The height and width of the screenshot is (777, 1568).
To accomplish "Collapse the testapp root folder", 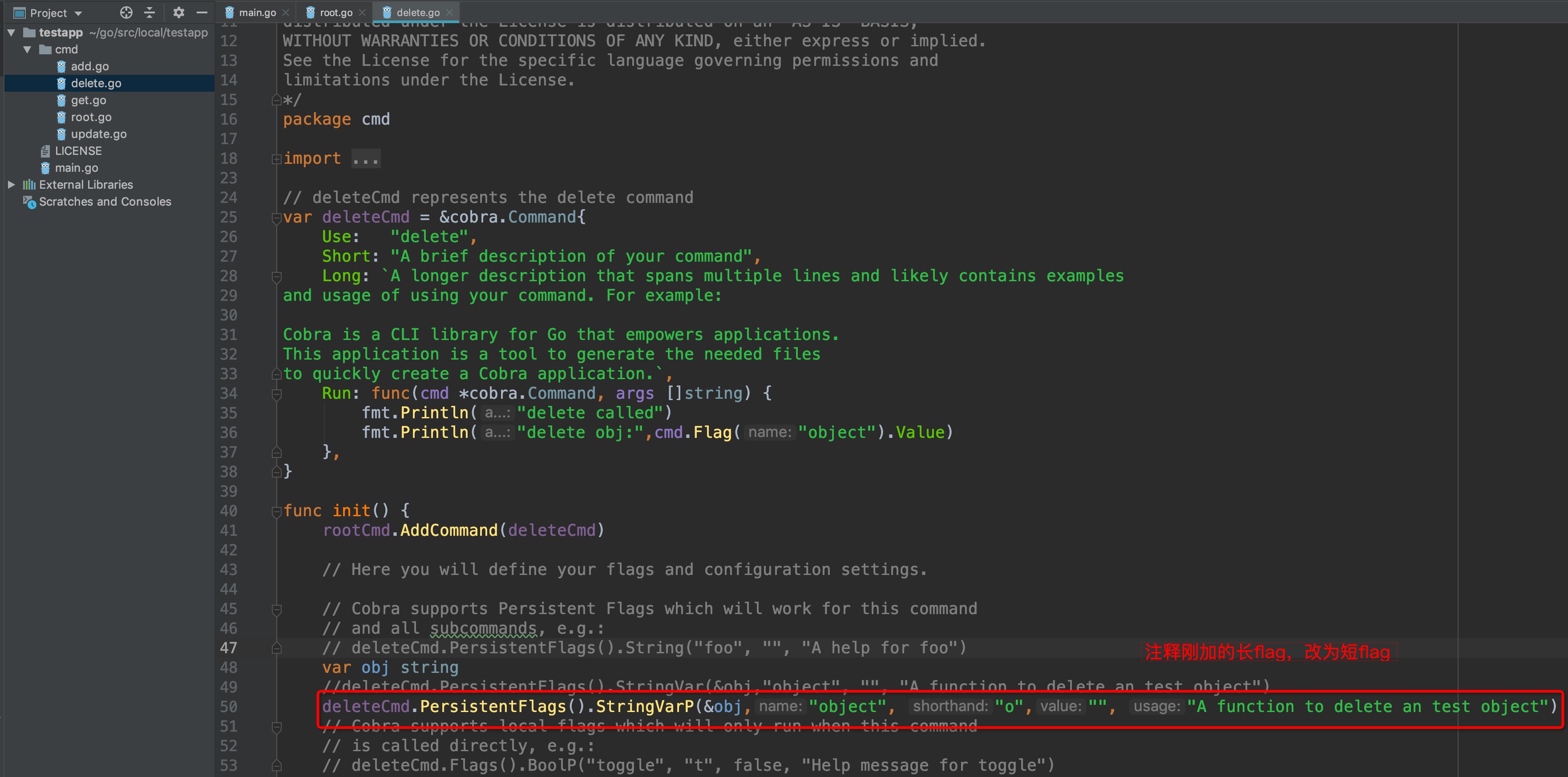I will [12, 32].
